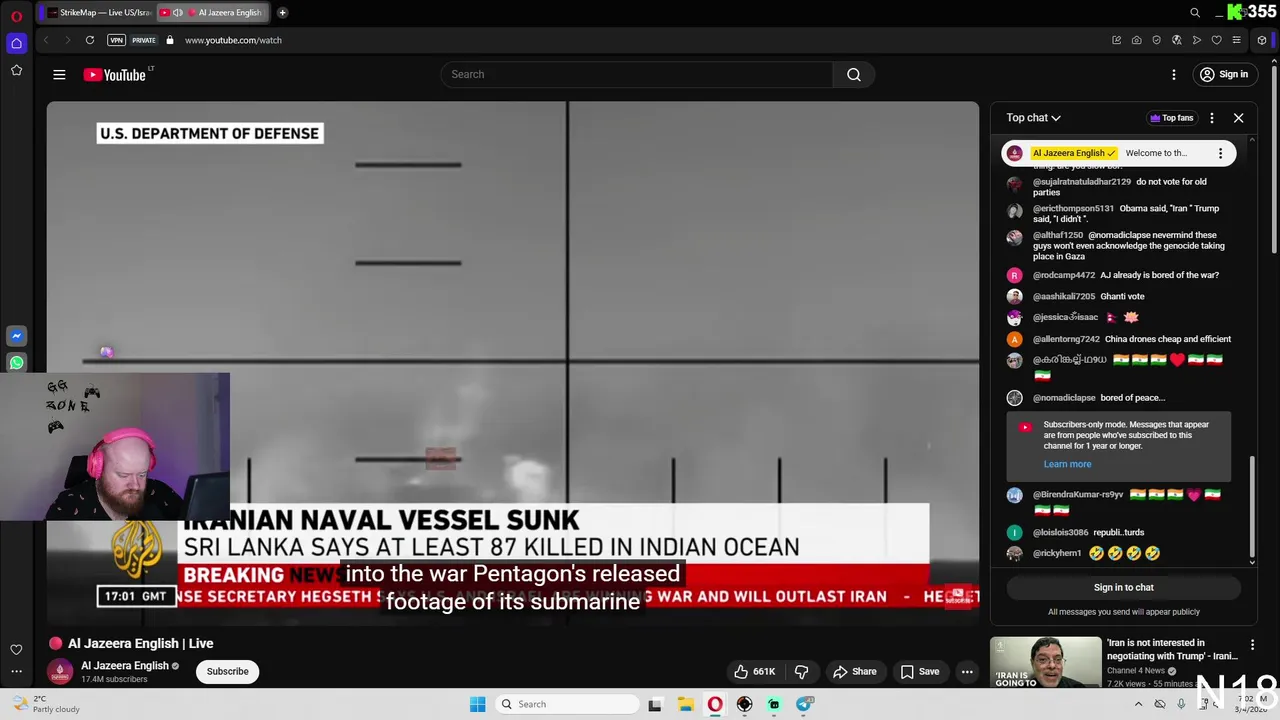Screen dimensions: 1280x720
Task: Open live chat options three dots
Action: click(1212, 118)
